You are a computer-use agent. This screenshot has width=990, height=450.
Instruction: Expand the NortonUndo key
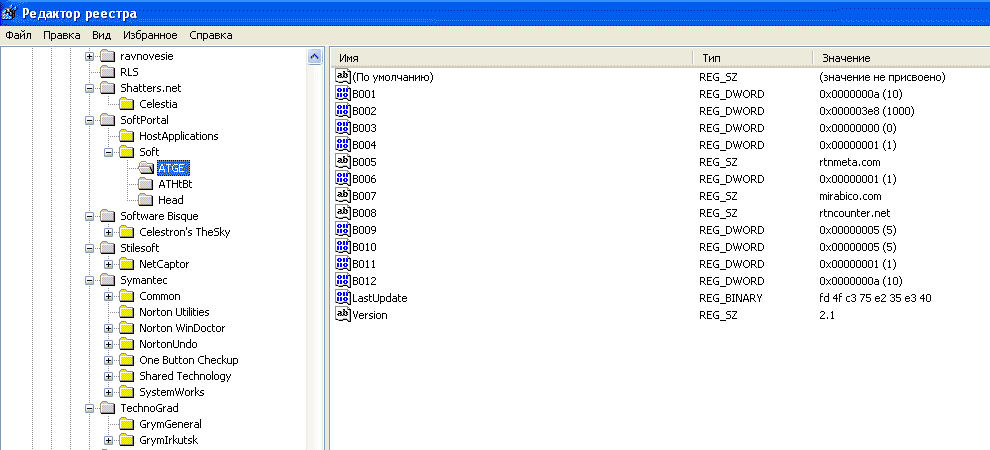(109, 345)
